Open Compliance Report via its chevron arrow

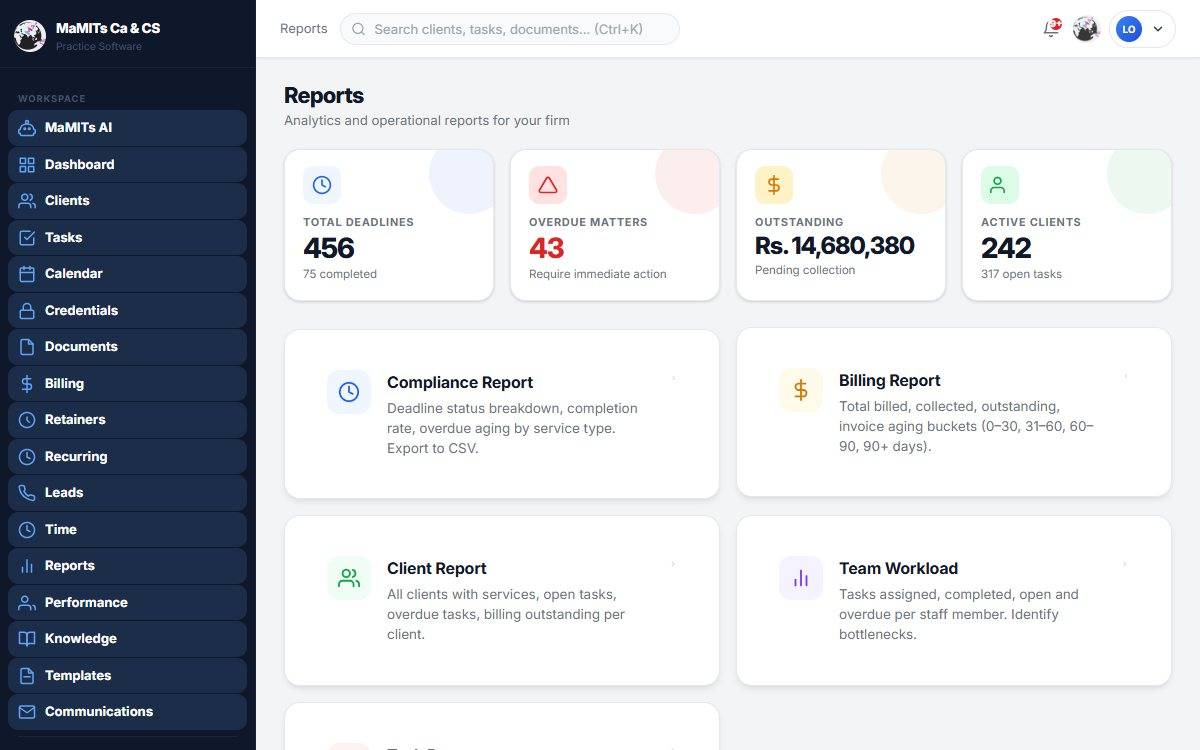tap(674, 378)
